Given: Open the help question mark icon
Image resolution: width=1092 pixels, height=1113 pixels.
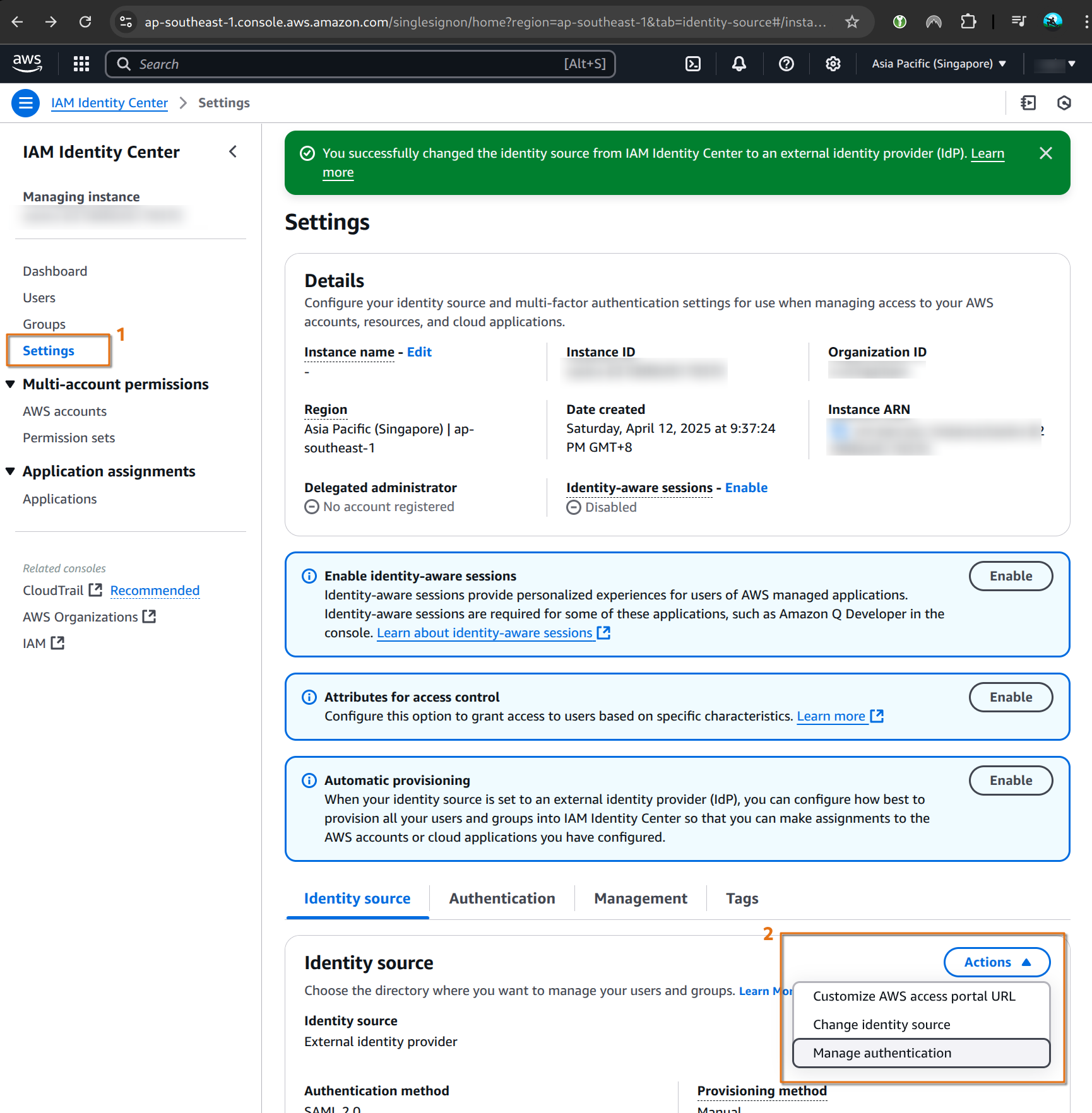Looking at the screenshot, I should (x=786, y=64).
